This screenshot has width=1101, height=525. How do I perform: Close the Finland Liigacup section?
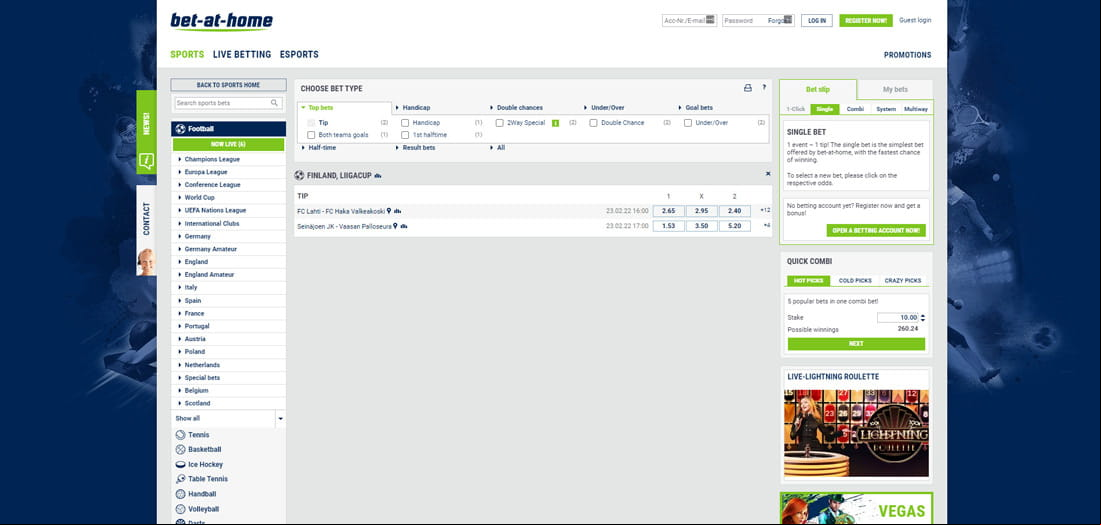(767, 173)
